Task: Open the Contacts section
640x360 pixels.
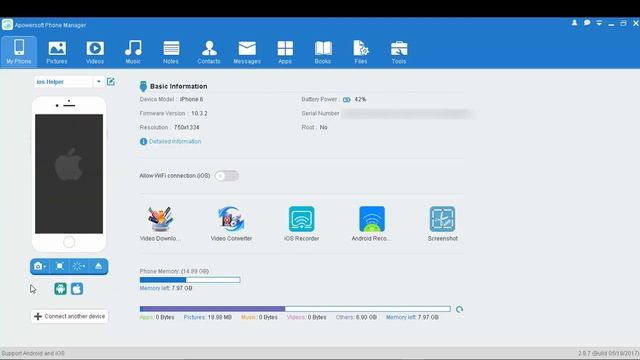Action: [x=209, y=52]
